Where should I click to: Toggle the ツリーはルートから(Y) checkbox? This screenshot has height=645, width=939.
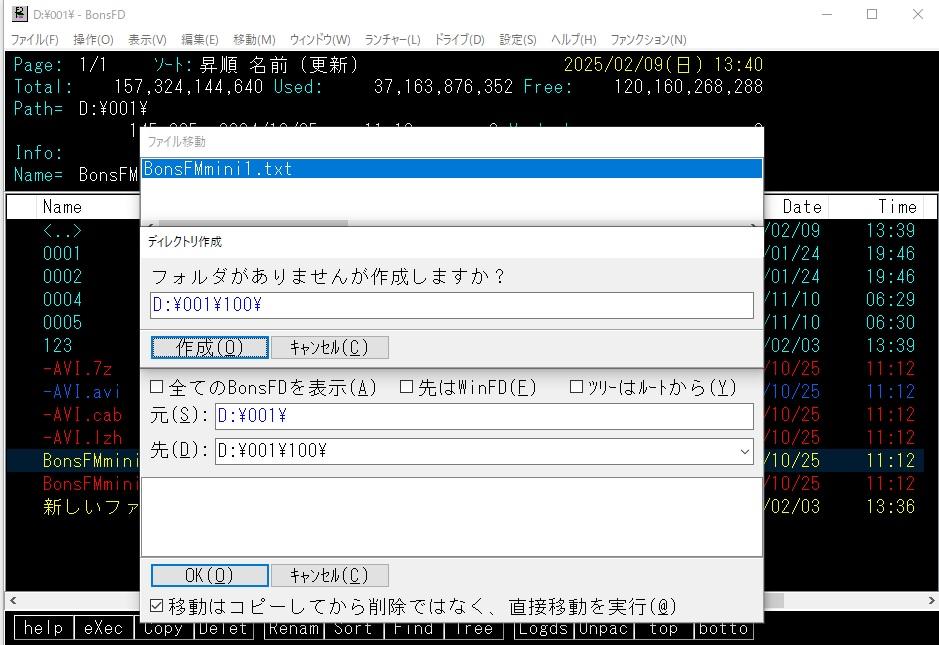576,387
